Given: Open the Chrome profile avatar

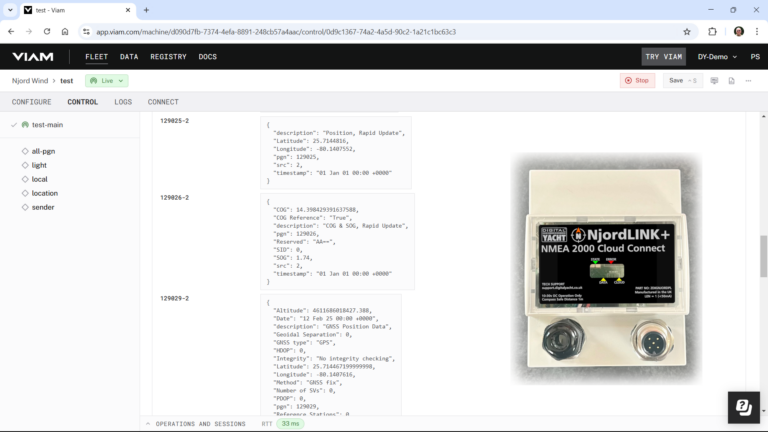Looking at the screenshot, I should tap(739, 32).
